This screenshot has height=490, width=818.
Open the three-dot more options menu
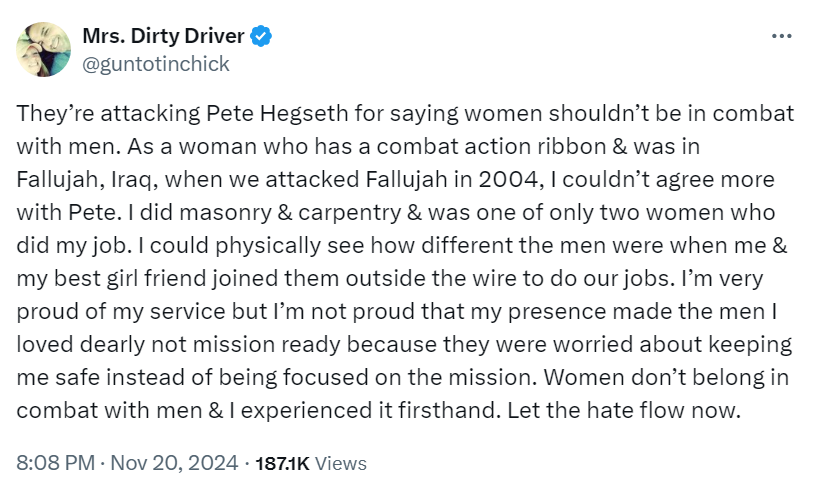point(781,37)
